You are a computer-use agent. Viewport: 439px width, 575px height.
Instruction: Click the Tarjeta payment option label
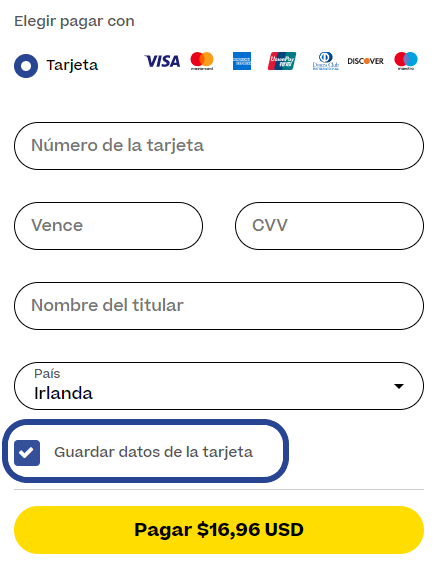[72, 65]
